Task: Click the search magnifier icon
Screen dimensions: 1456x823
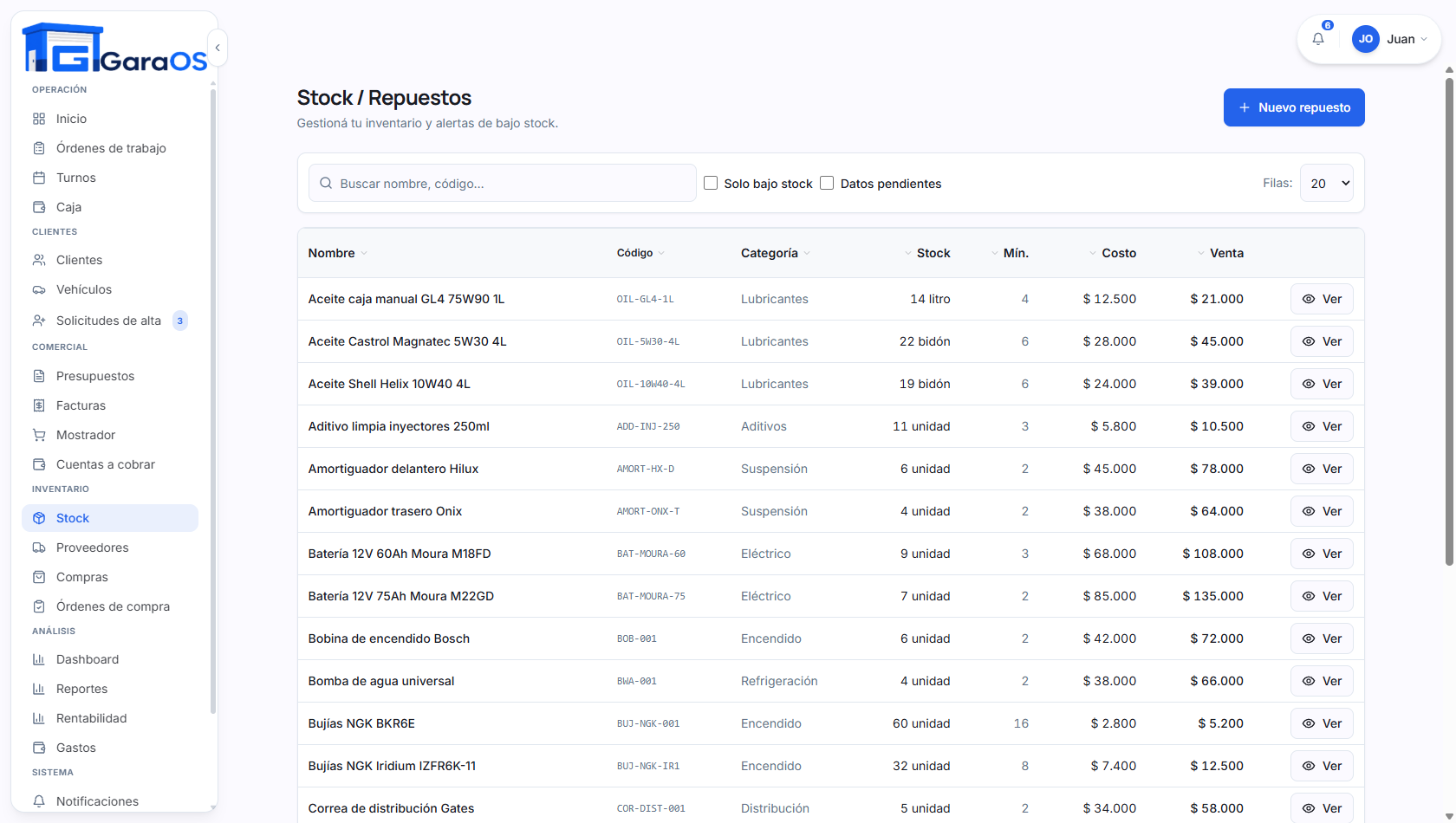Action: click(326, 184)
